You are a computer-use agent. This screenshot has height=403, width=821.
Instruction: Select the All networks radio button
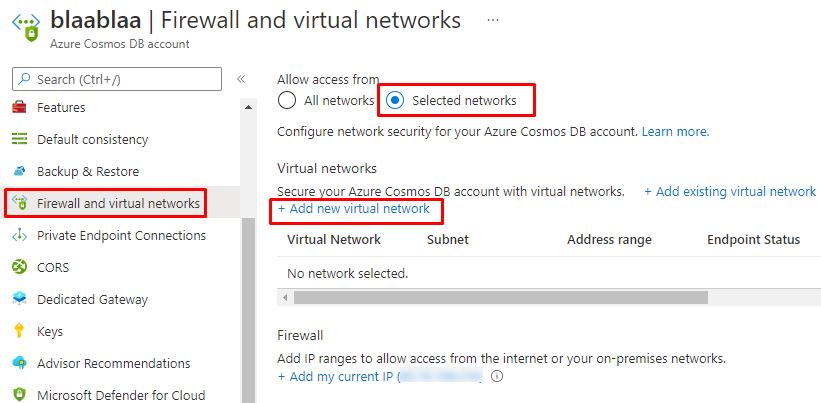(287, 100)
